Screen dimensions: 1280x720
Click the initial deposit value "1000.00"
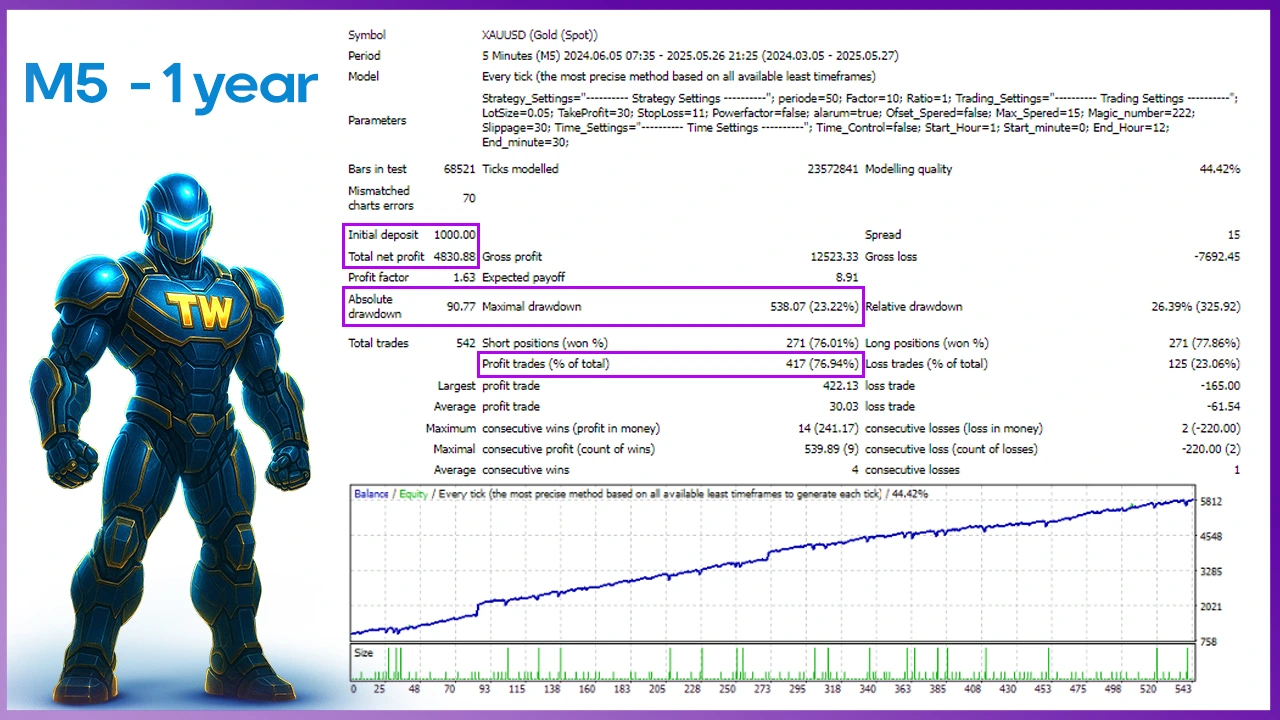pos(455,235)
